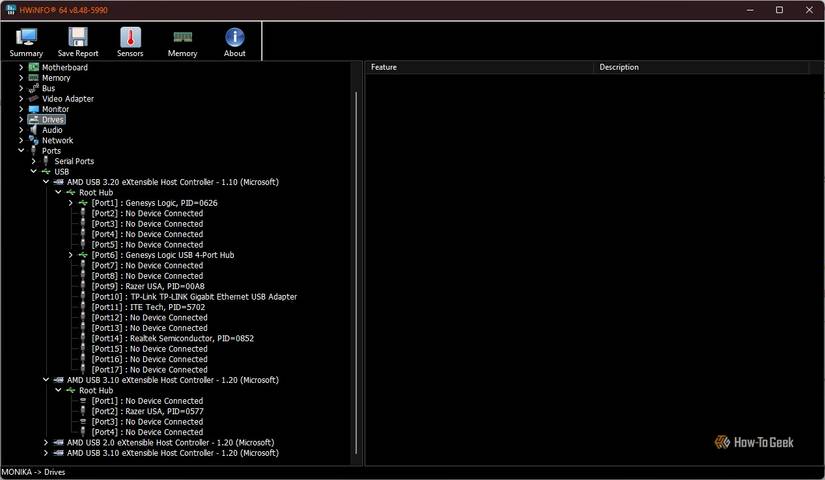The width and height of the screenshot is (825, 480).
Task: Click the USB icon beside Port6 Genesys hub
Action: tap(83, 255)
